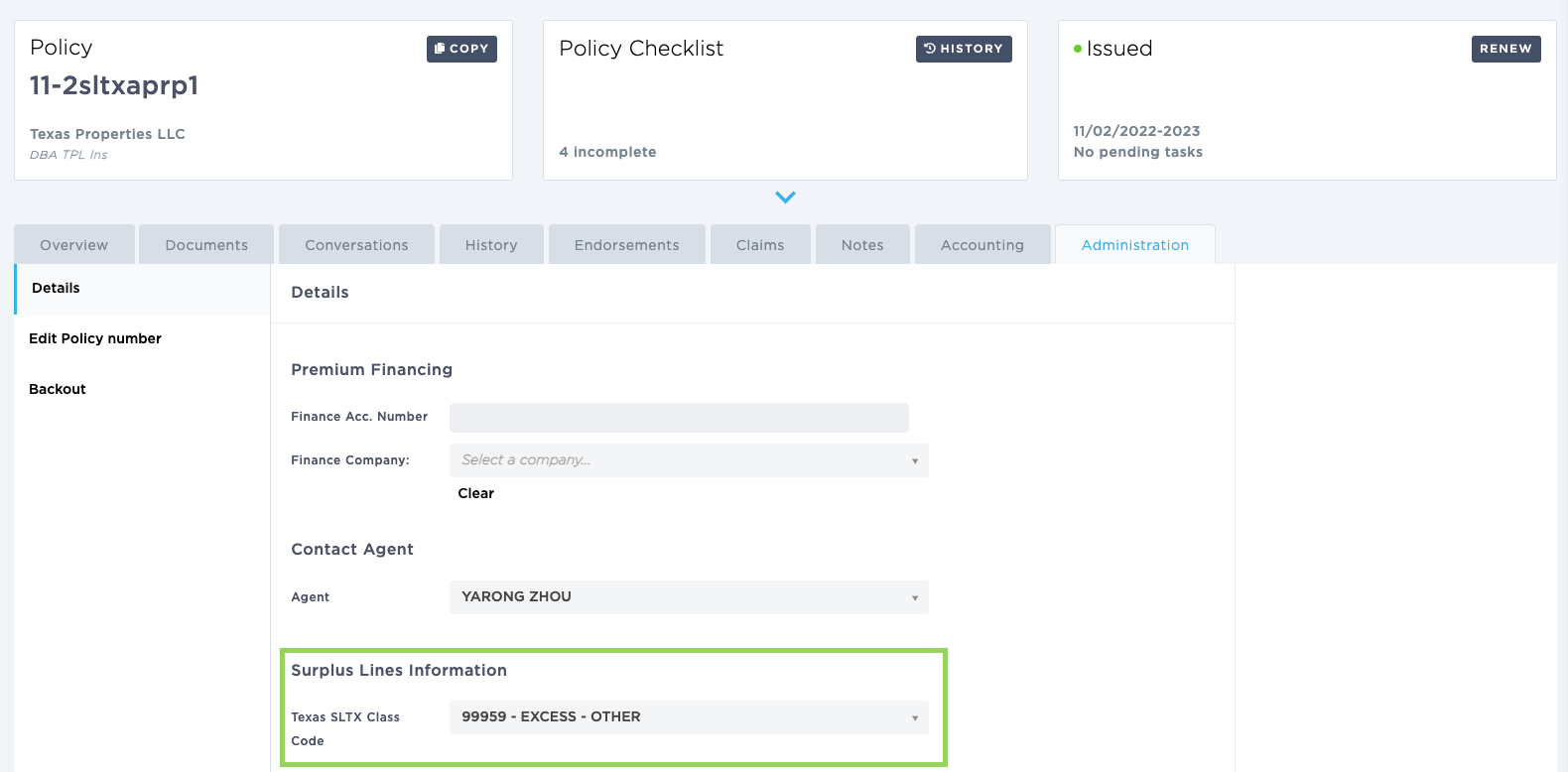The height and width of the screenshot is (772, 1568).
Task: Open the Endorsements tab
Action: click(626, 245)
